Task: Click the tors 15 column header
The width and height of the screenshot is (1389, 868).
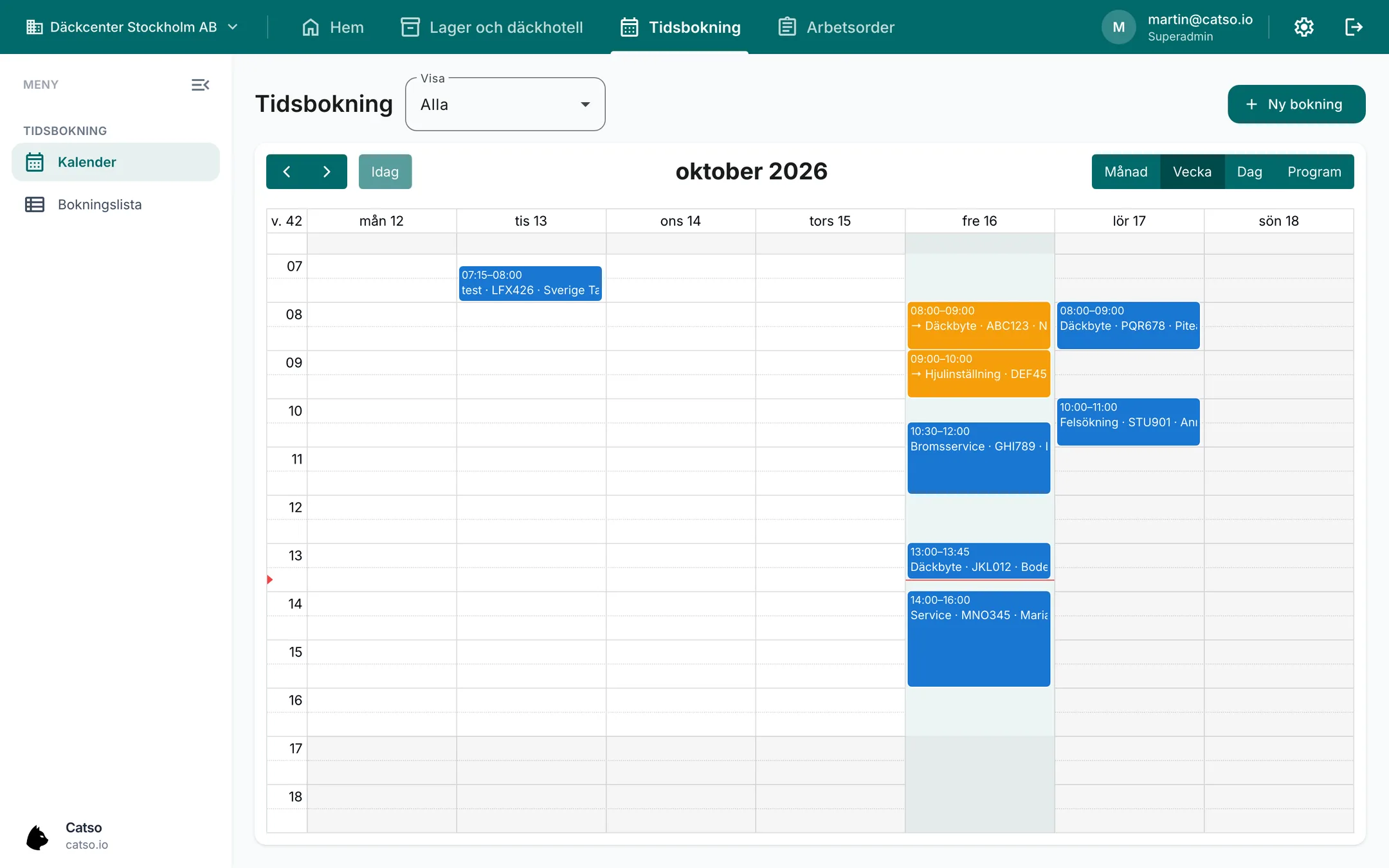Action: click(x=830, y=221)
